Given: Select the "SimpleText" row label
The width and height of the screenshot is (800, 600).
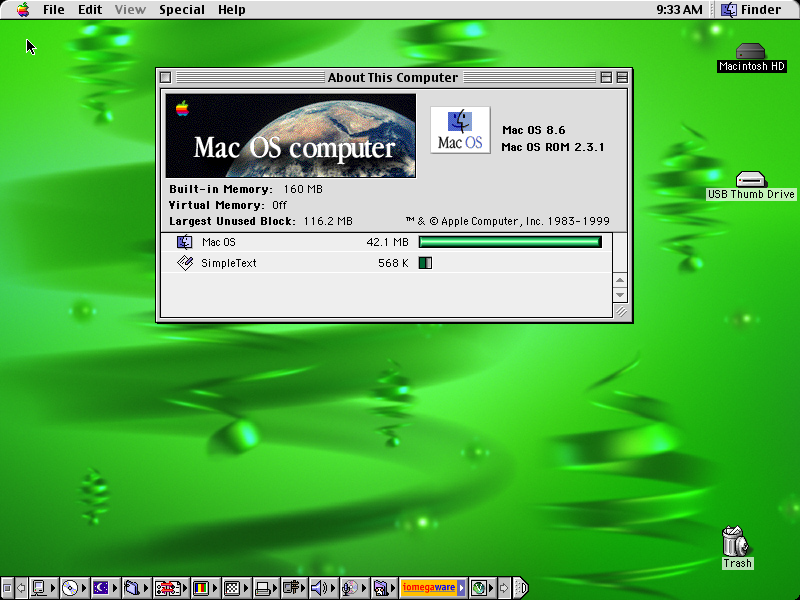Looking at the screenshot, I should tap(229, 263).
